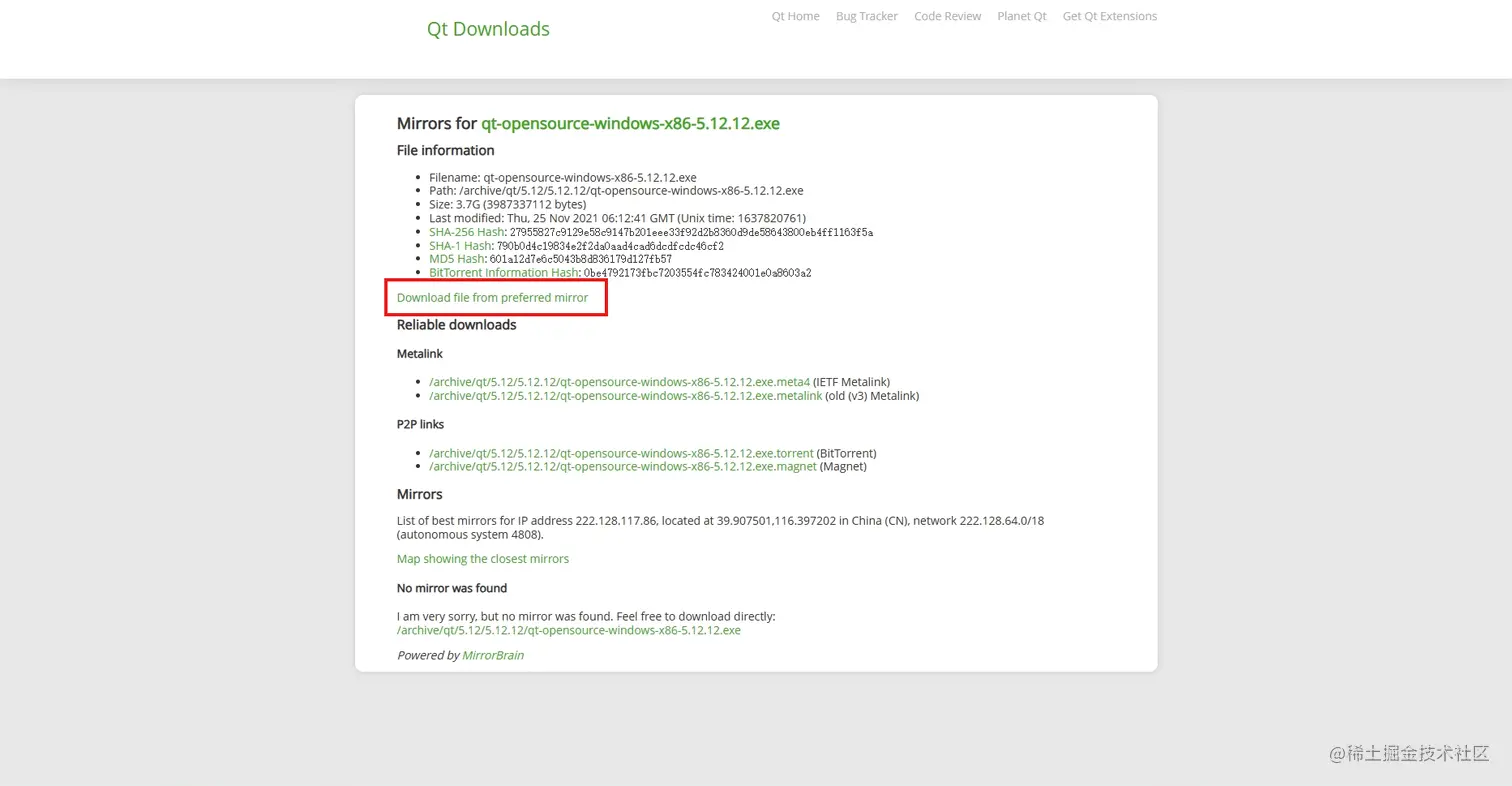Select the No mirror was found heading

452,588
